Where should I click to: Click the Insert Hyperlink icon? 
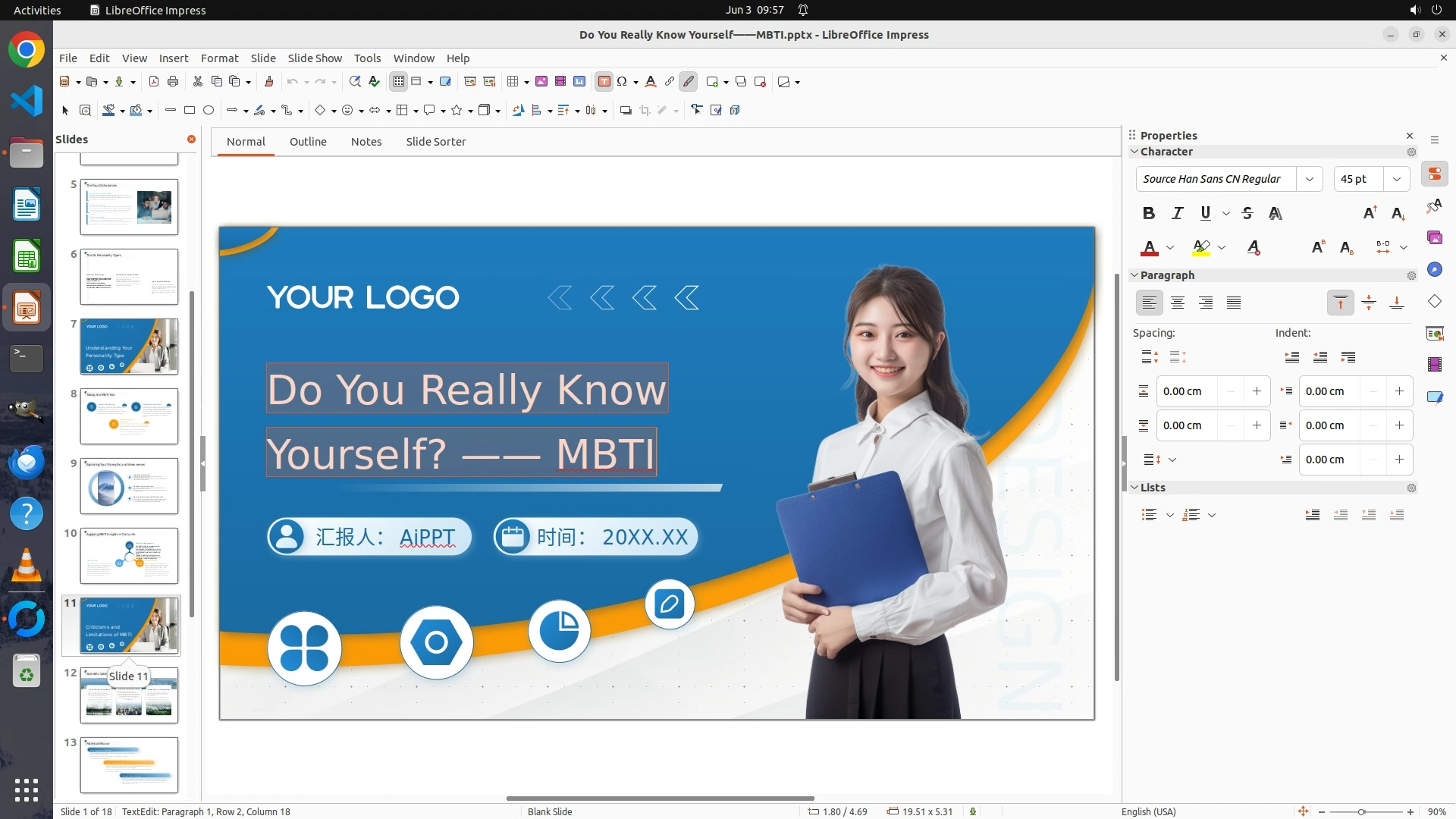[x=670, y=82]
